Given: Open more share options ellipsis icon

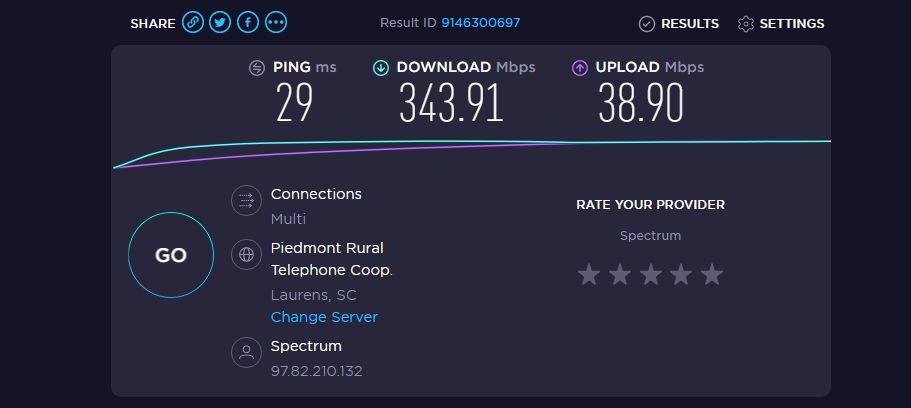Looking at the screenshot, I should tap(275, 23).
